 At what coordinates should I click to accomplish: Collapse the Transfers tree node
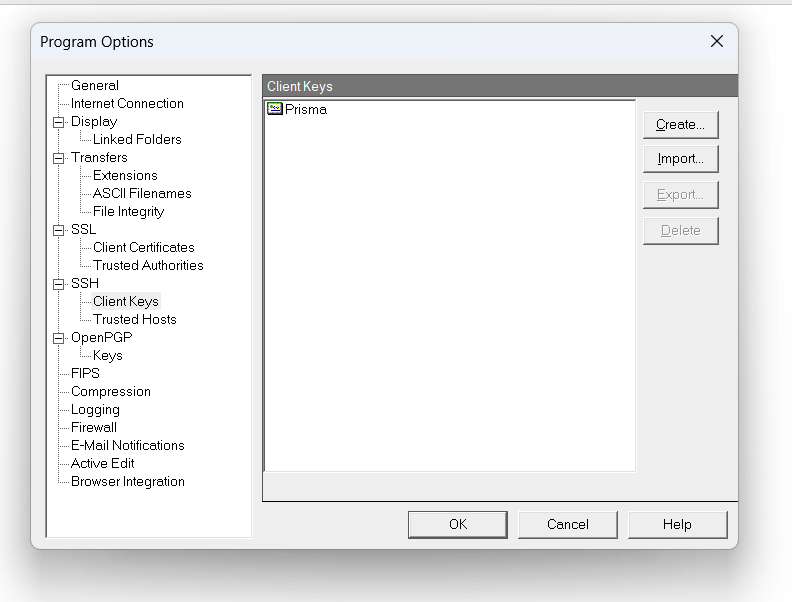pyautogui.click(x=59, y=158)
